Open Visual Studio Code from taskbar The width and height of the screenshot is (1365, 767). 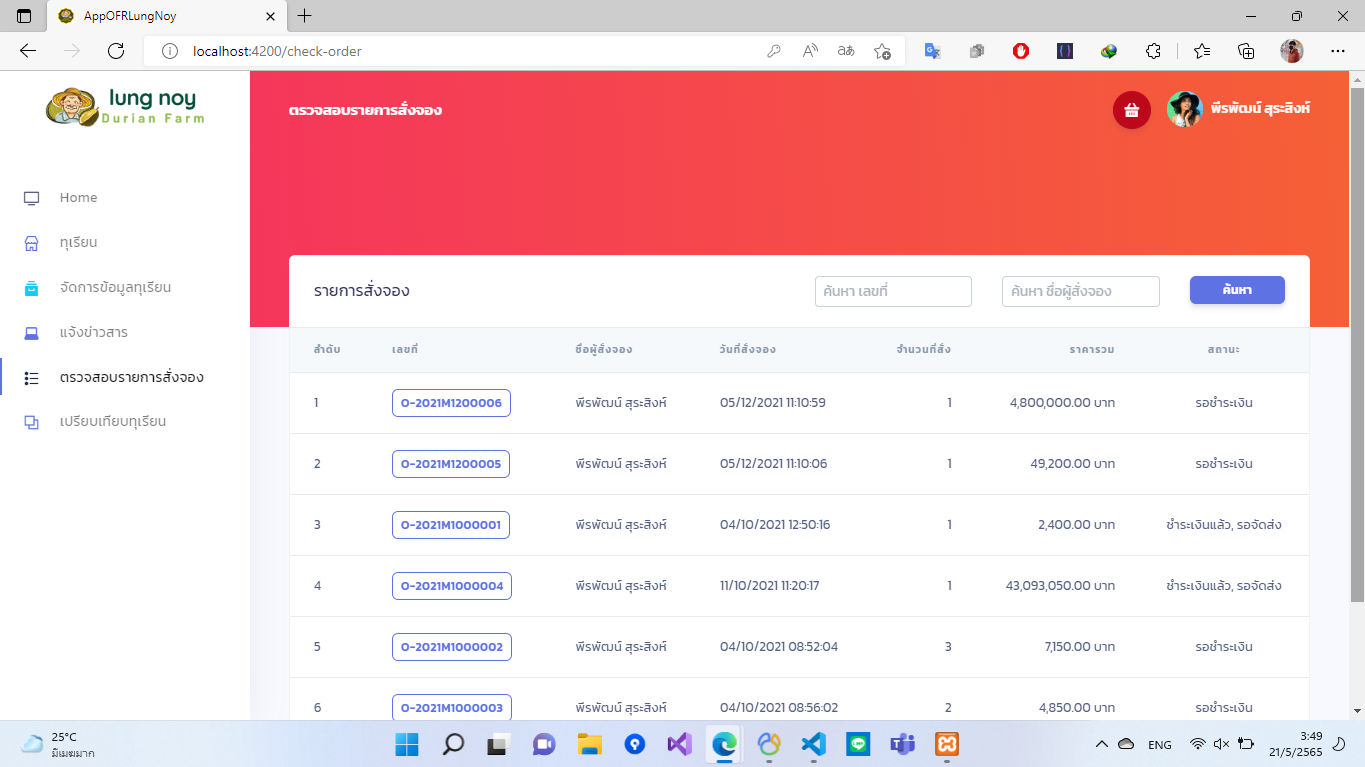click(x=813, y=744)
